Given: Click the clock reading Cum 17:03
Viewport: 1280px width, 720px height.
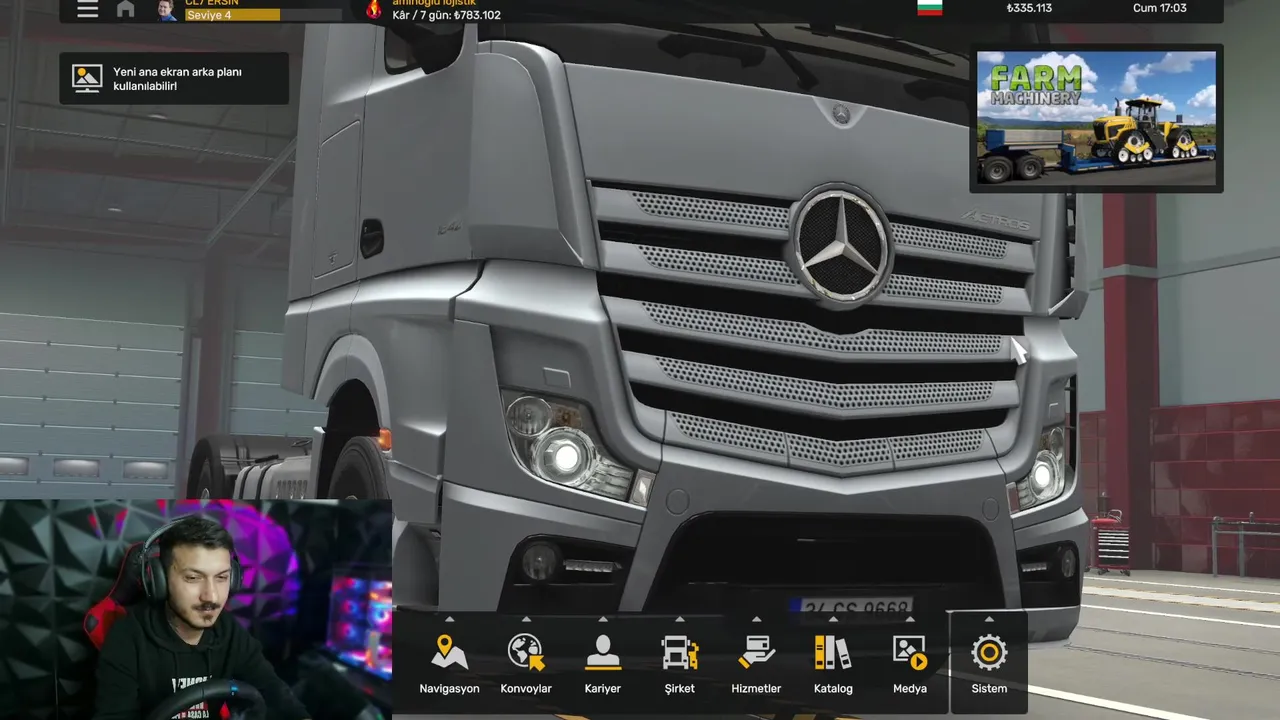Looking at the screenshot, I should click(1160, 8).
